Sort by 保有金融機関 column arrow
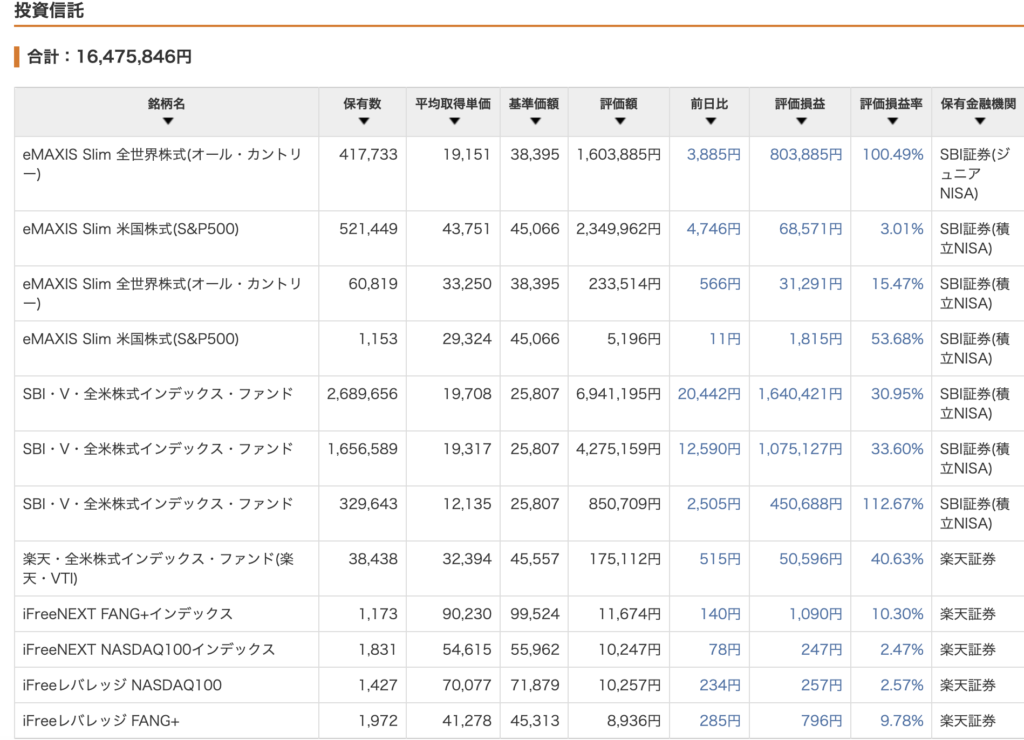Viewport: 1024px width, 740px height. (980, 121)
